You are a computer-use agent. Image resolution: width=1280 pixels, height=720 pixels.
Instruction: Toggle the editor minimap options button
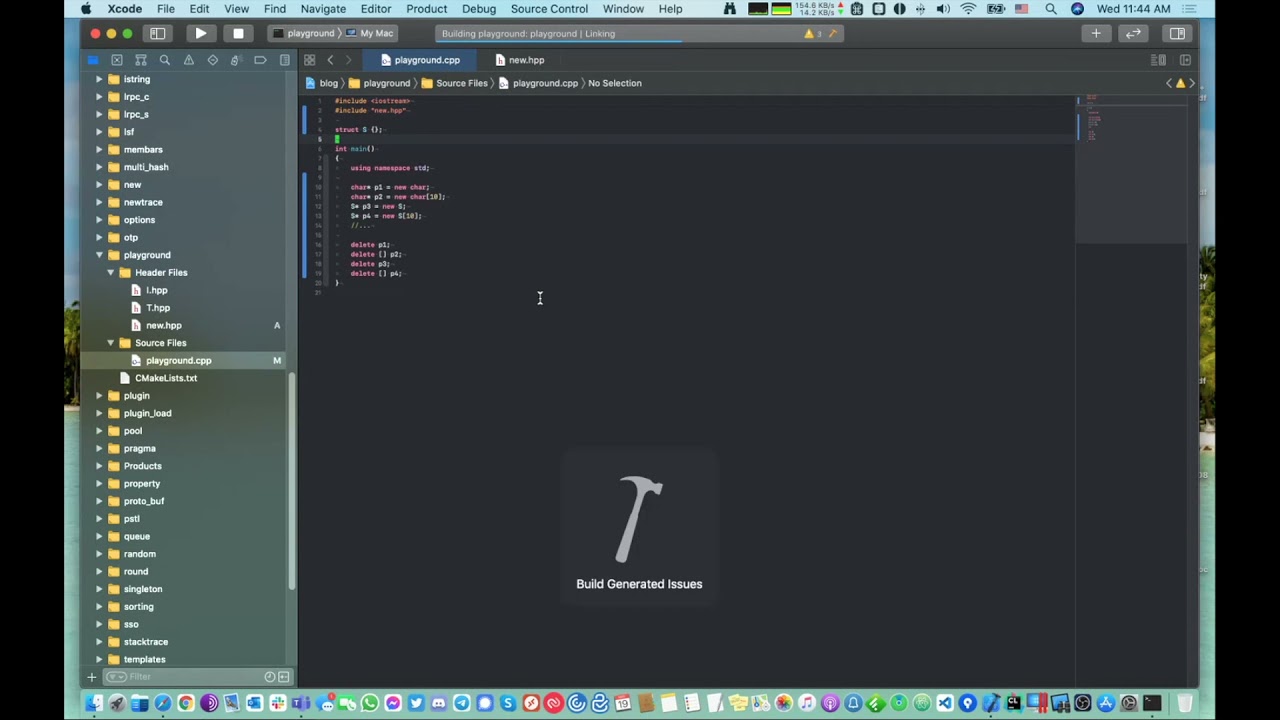point(1159,60)
